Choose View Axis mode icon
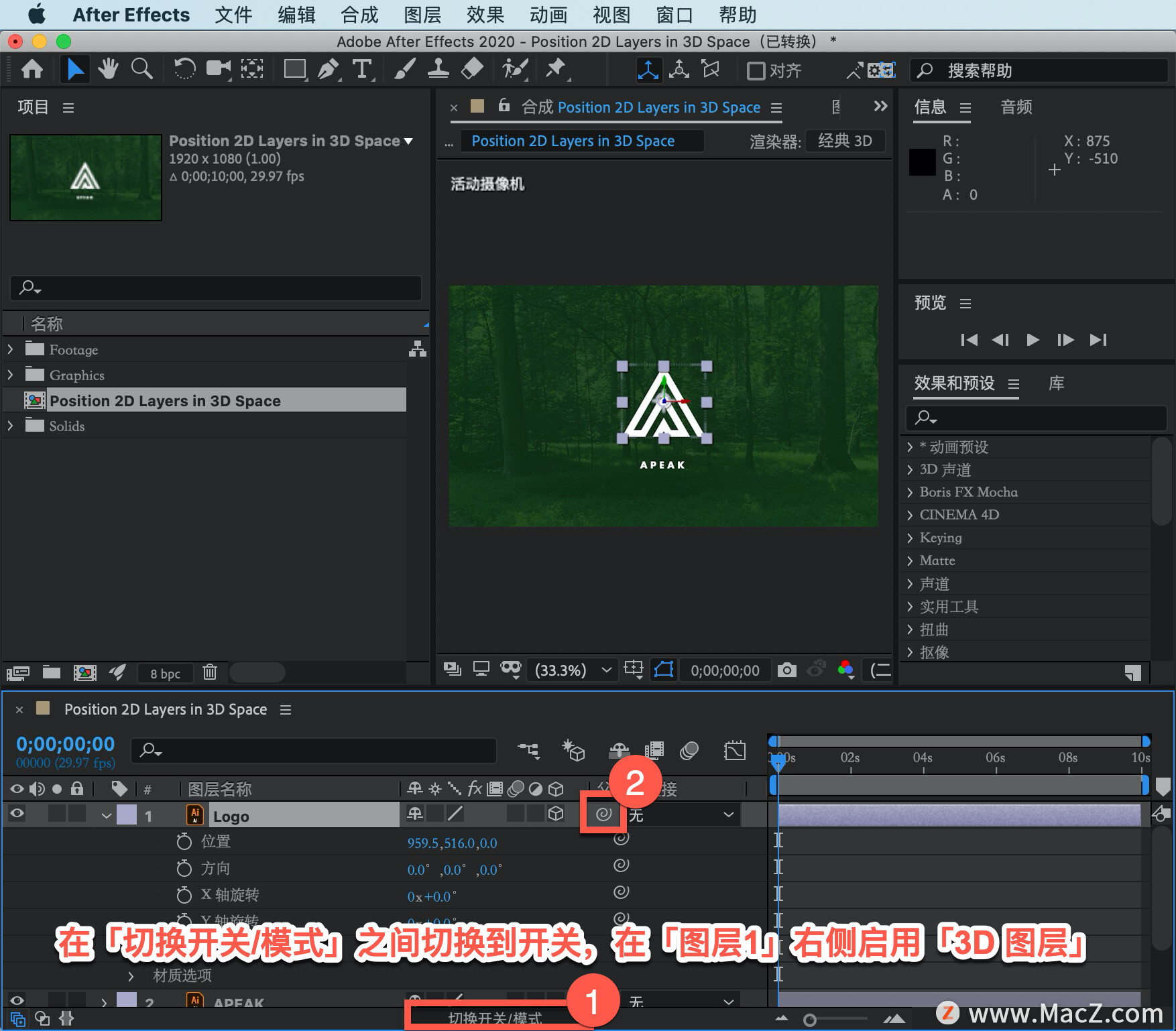Viewport: 1176px width, 1031px height. click(x=710, y=69)
